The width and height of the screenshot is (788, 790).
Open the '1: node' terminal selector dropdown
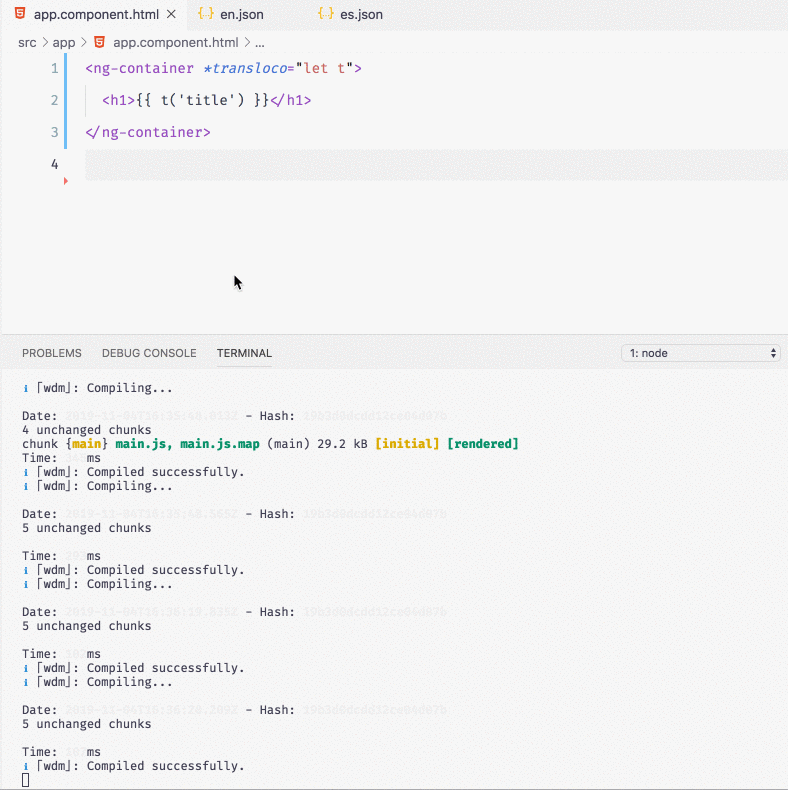click(x=700, y=353)
